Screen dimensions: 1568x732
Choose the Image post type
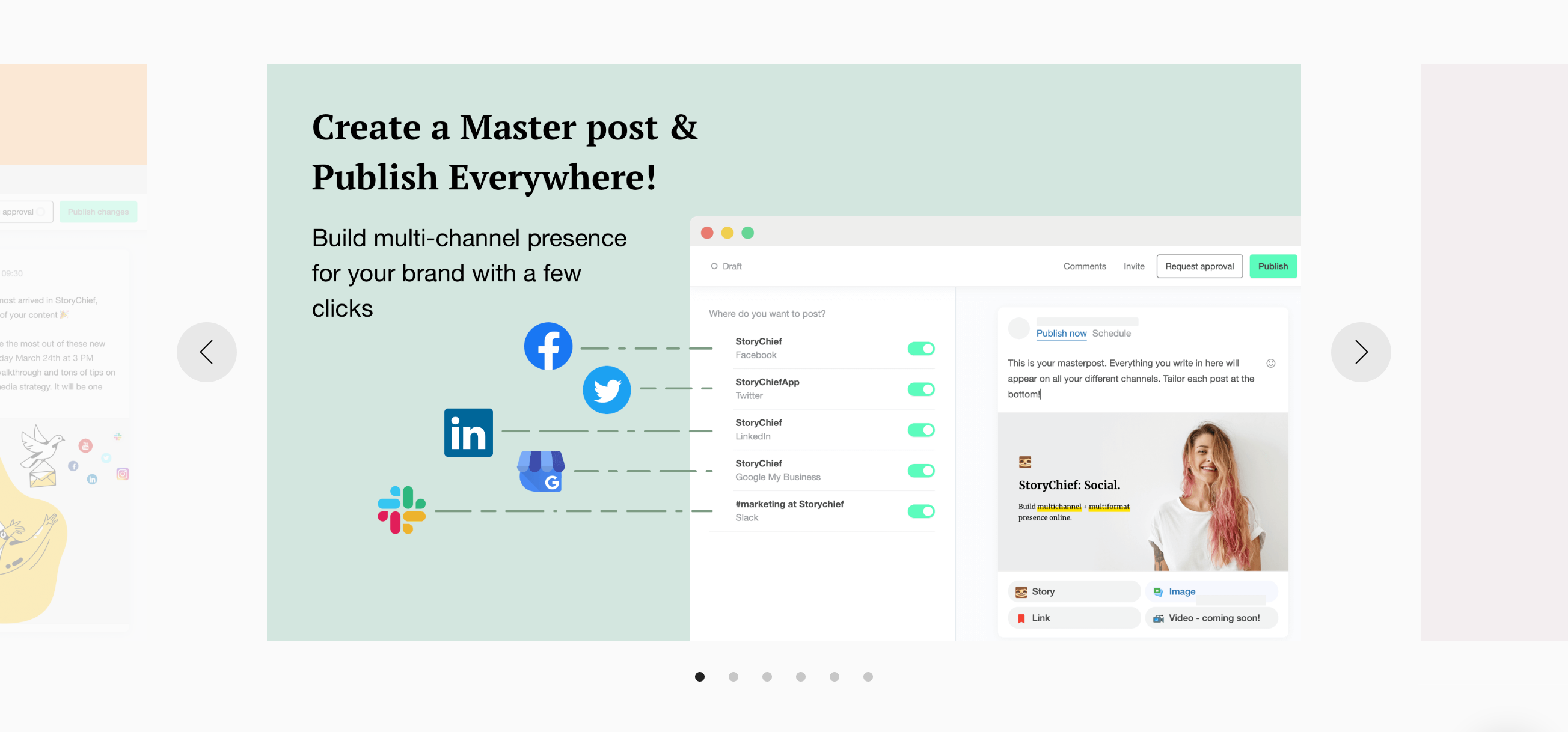(1211, 591)
